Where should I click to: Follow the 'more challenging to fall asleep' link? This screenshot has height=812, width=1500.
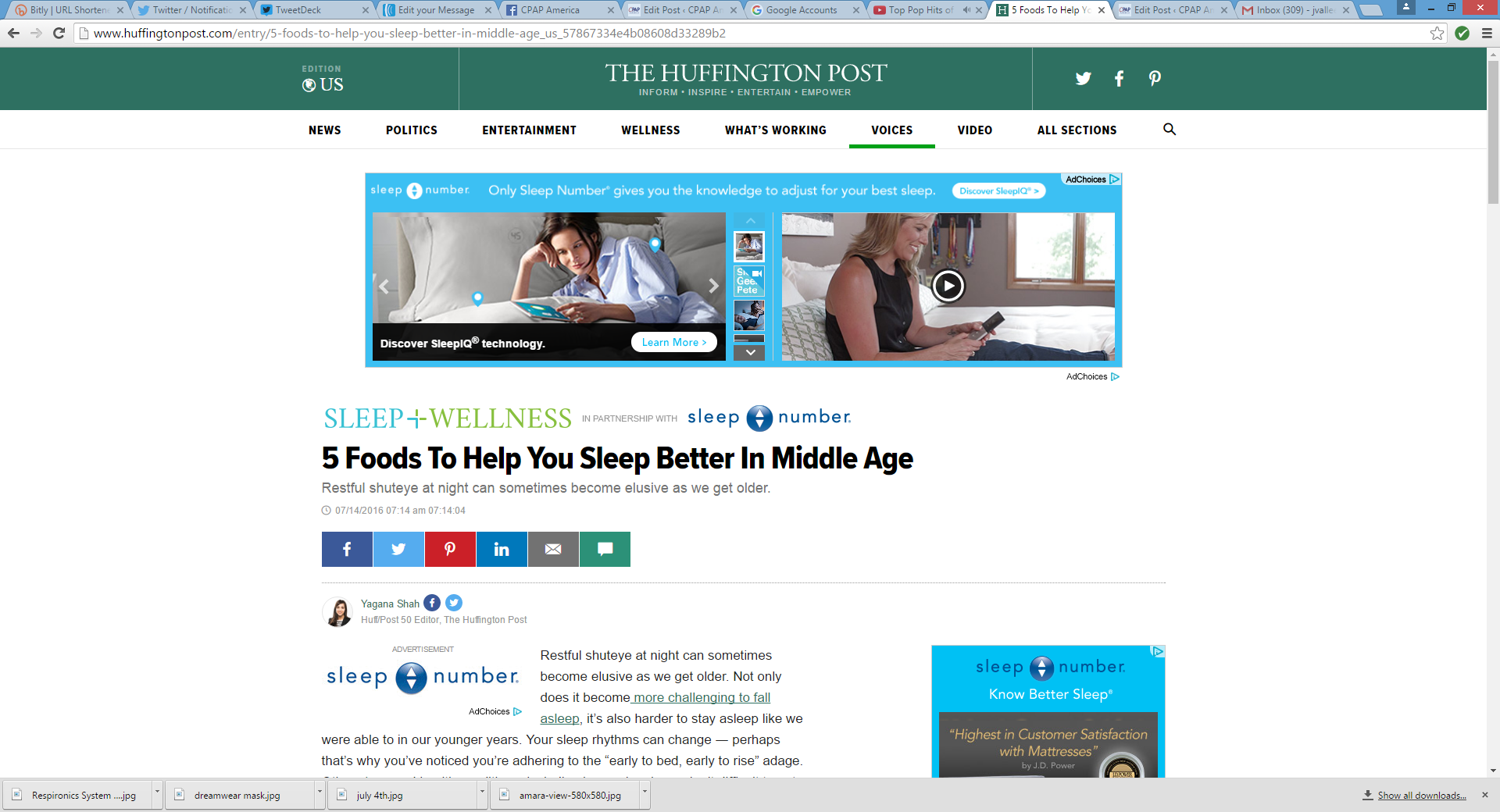701,698
